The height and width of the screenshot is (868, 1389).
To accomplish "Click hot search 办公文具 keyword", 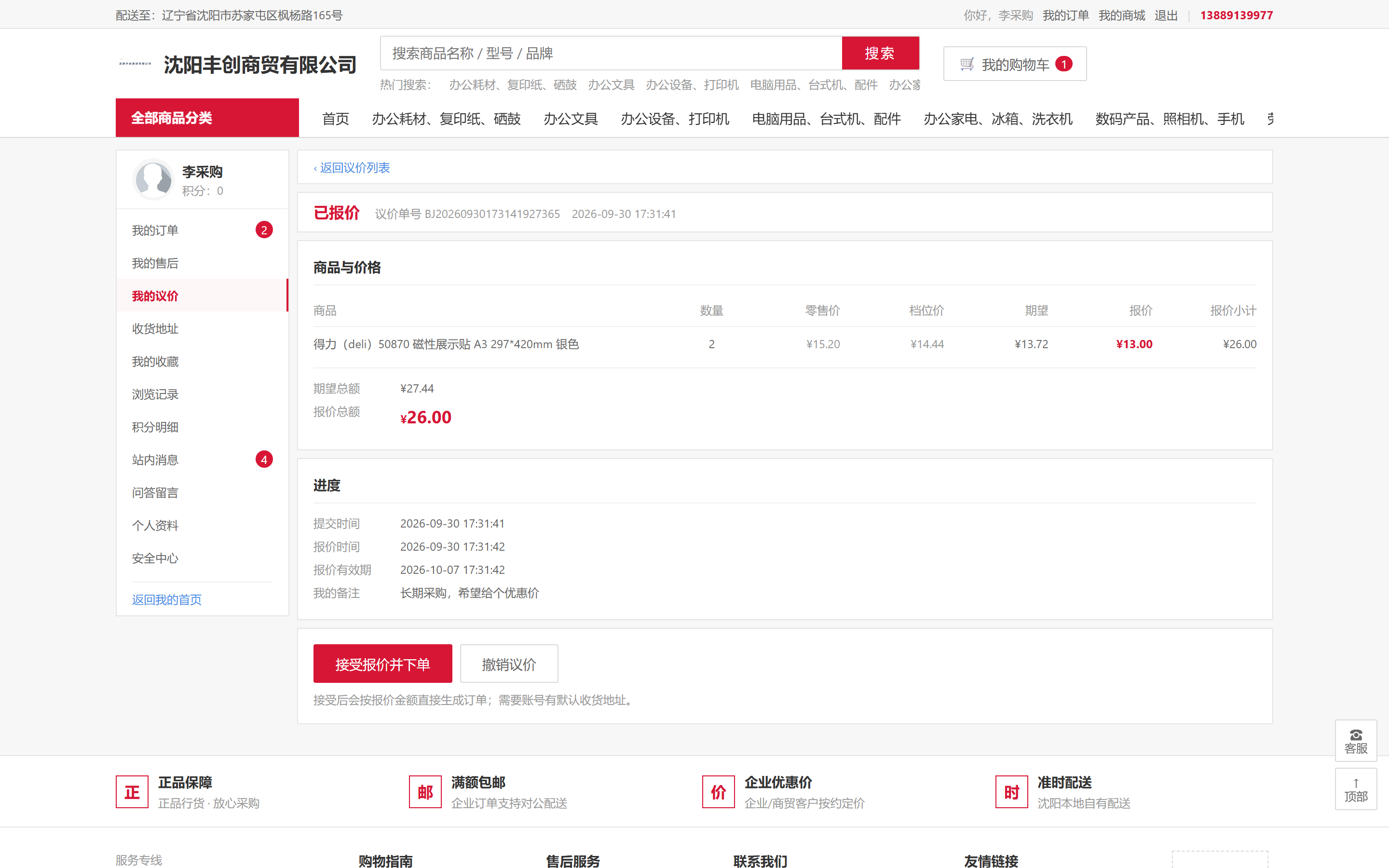I will (x=611, y=85).
